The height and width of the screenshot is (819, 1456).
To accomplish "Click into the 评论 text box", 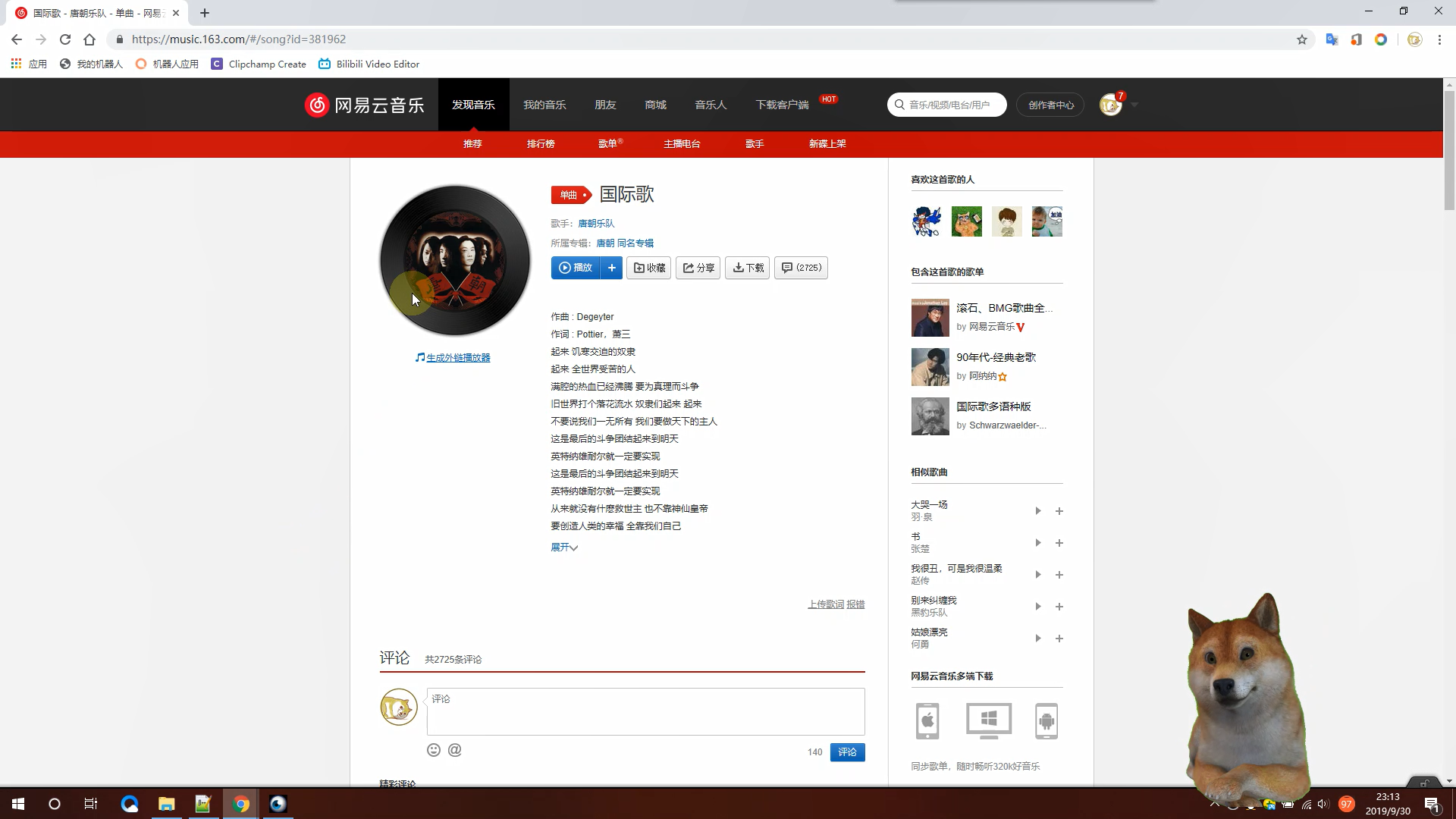I will [645, 711].
